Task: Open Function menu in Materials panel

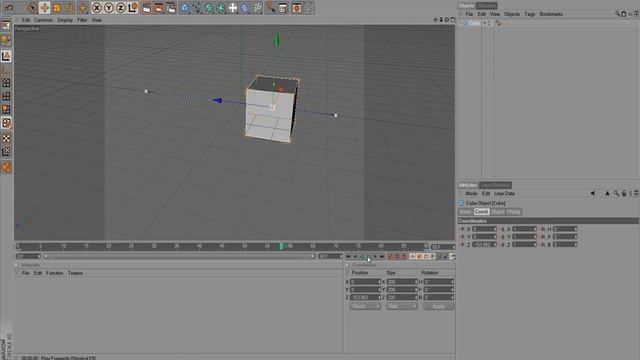Action: click(x=55, y=273)
